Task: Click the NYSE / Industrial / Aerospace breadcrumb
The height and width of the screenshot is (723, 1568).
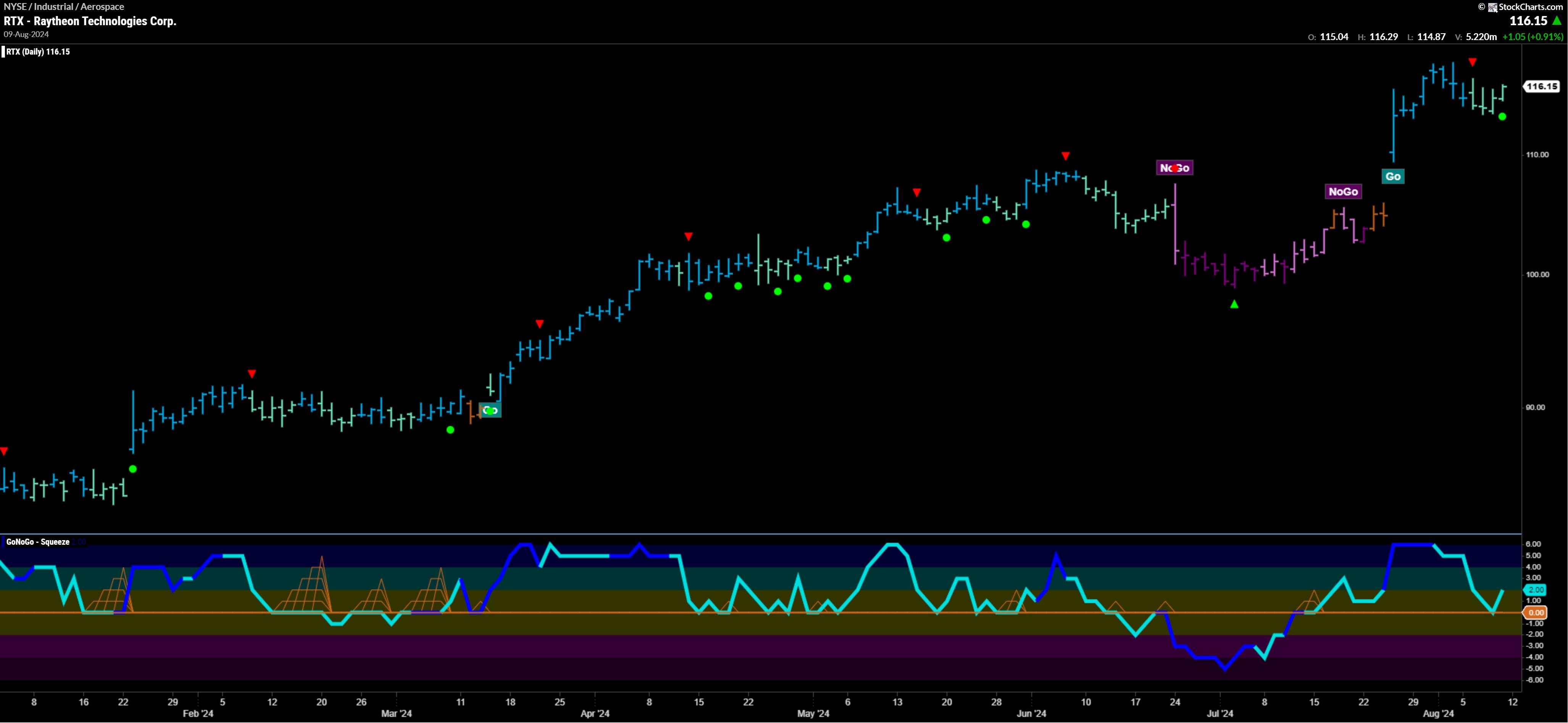Action: click(x=64, y=7)
